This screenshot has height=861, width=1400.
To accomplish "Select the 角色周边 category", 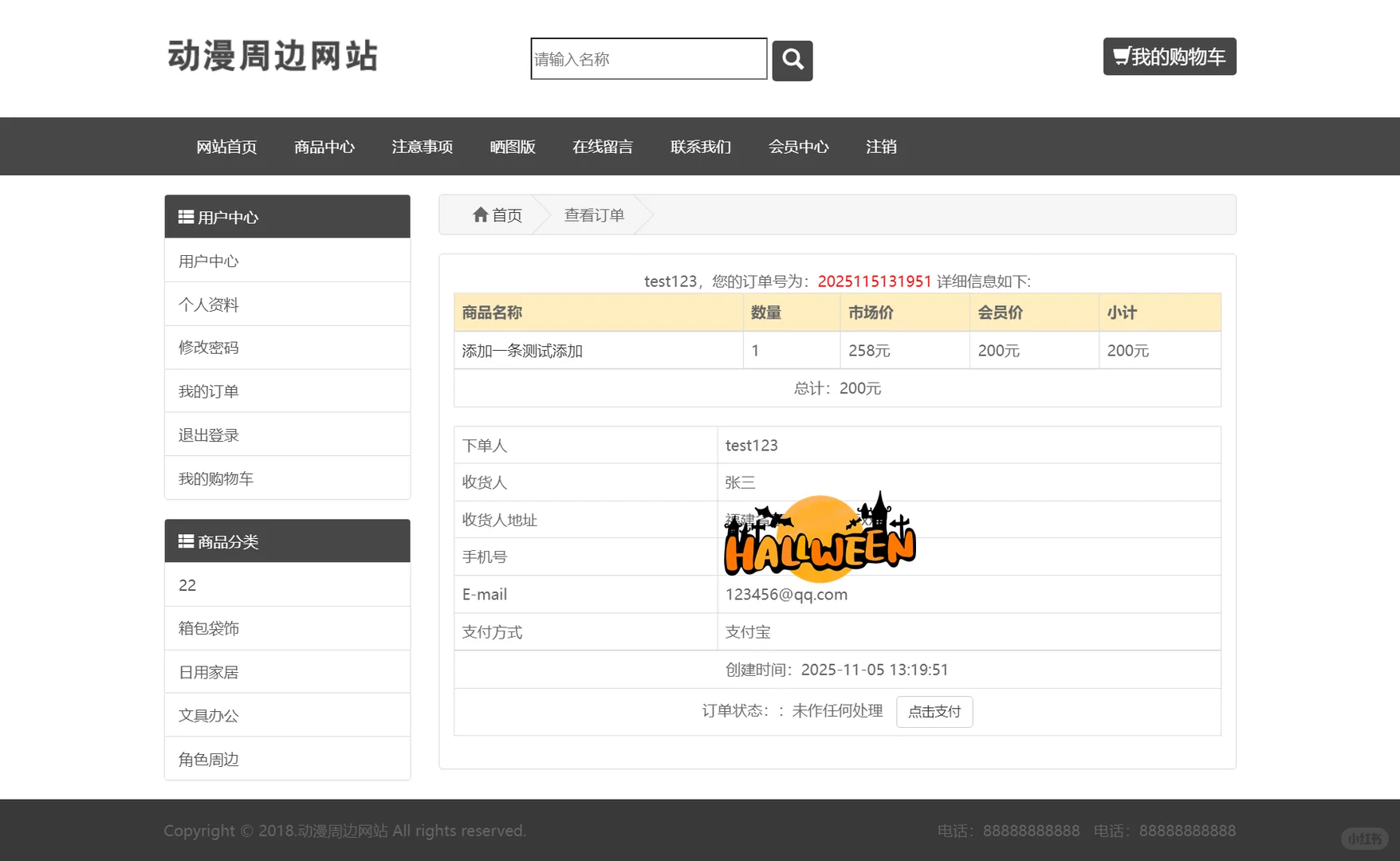I will coord(208,759).
